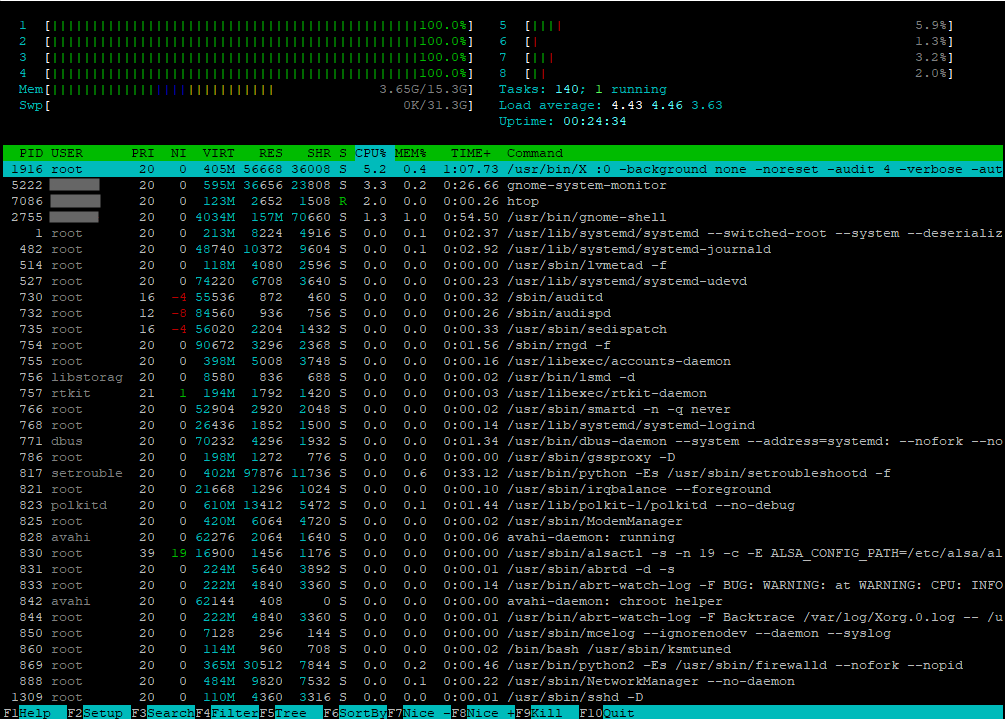
Task: Click the CPU 1 usage meter bar
Action: (259, 26)
